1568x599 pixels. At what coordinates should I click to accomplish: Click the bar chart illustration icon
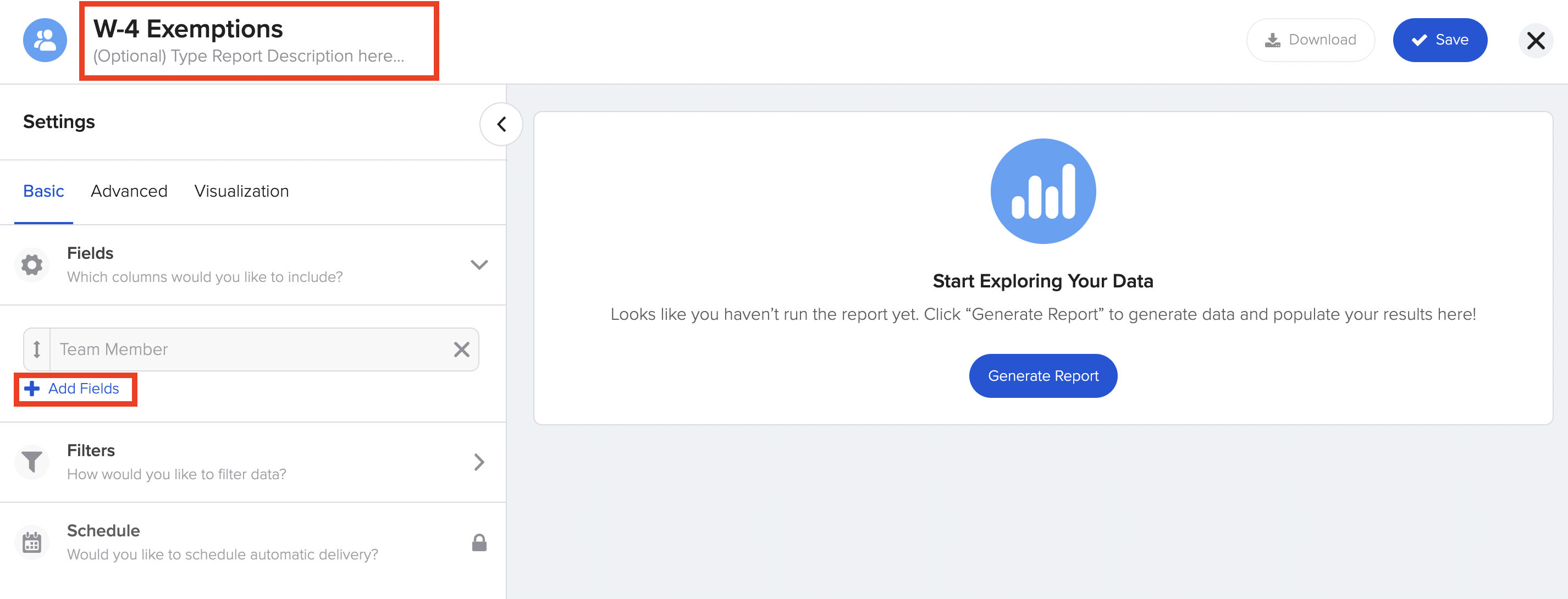[1043, 191]
